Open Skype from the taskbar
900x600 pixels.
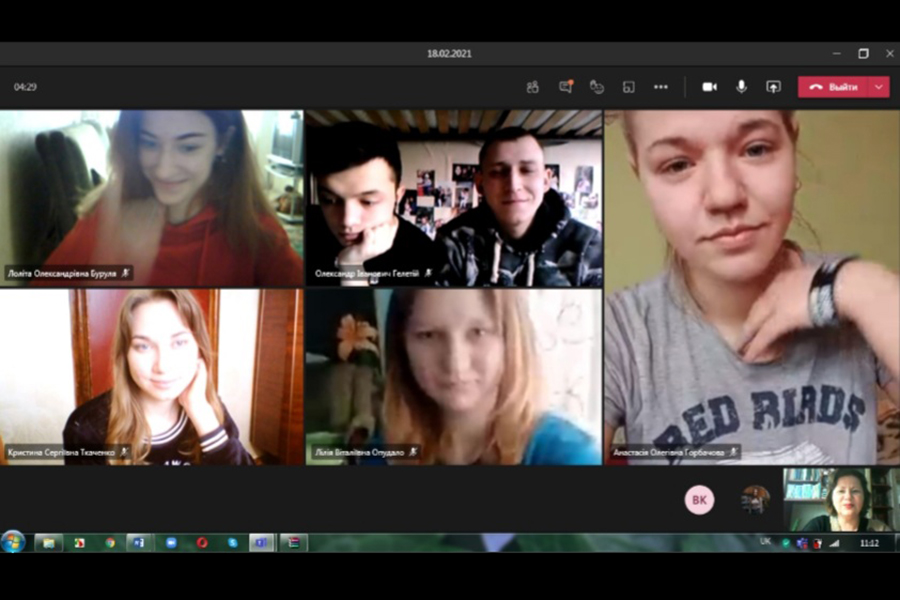[232, 543]
